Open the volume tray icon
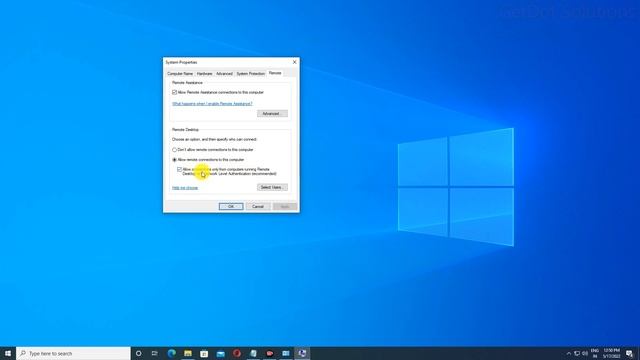Image resolution: width=640 pixels, height=360 pixels. (585, 353)
